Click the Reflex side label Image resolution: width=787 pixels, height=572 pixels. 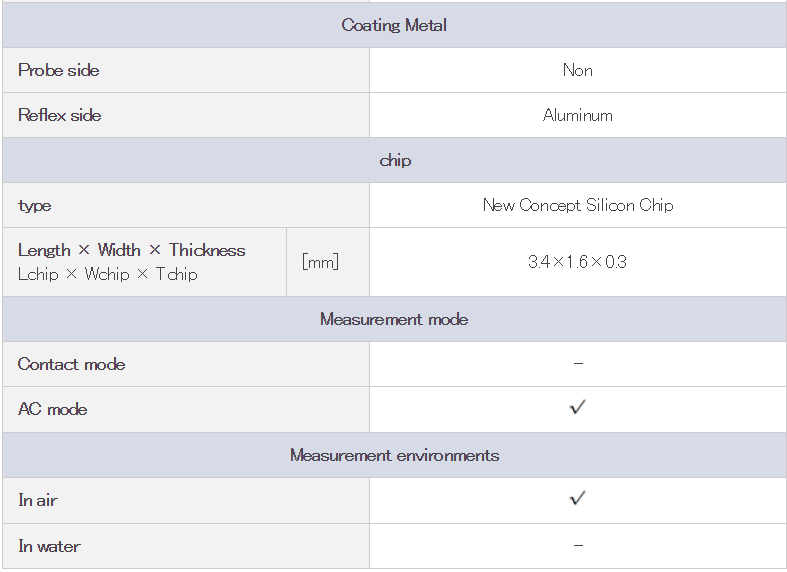click(x=60, y=115)
